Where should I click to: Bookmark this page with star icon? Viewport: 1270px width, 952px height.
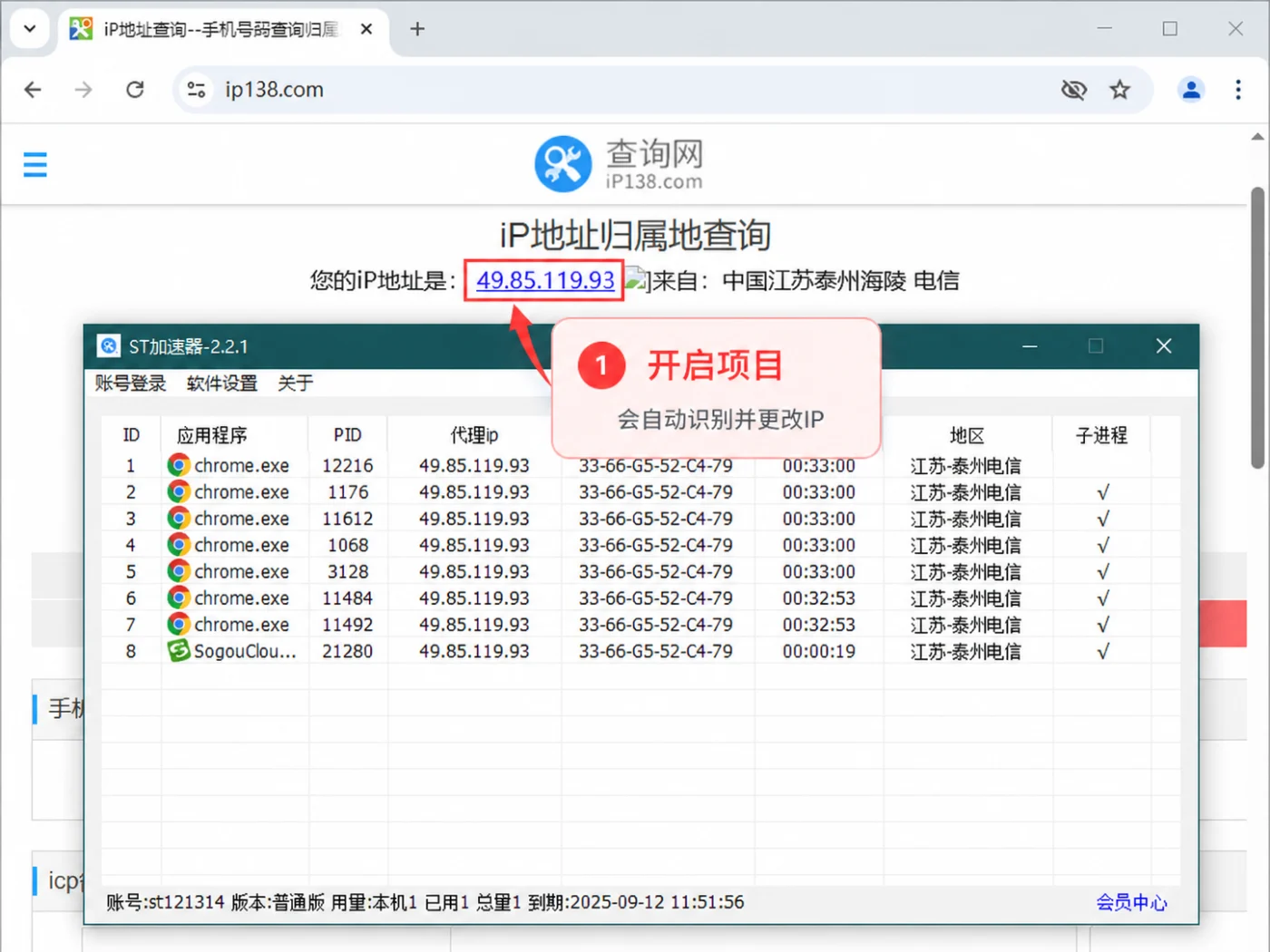pos(1120,90)
